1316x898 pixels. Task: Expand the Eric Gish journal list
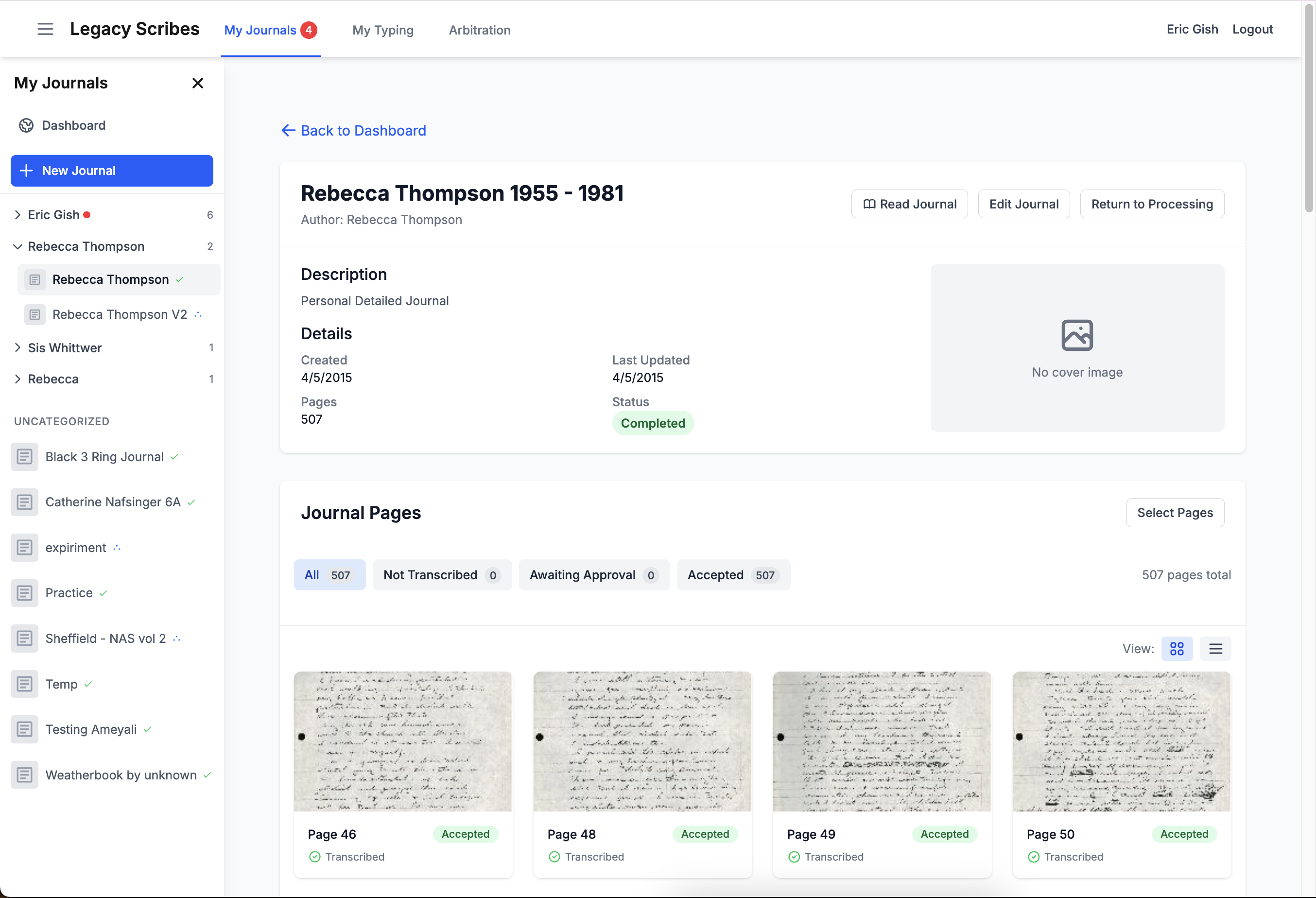point(17,215)
